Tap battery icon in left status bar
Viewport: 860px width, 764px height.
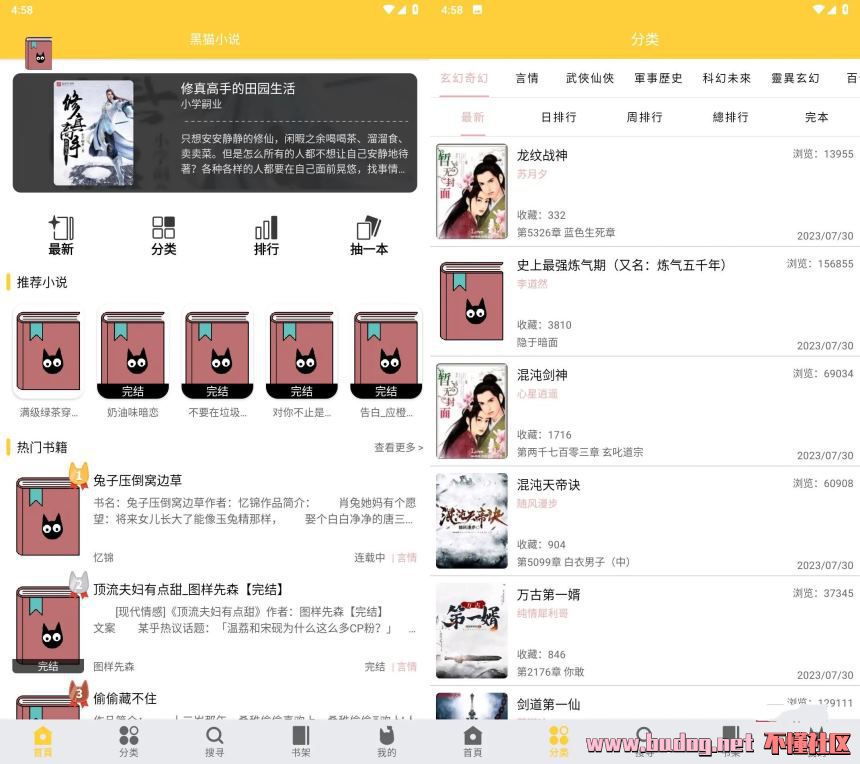pos(415,9)
